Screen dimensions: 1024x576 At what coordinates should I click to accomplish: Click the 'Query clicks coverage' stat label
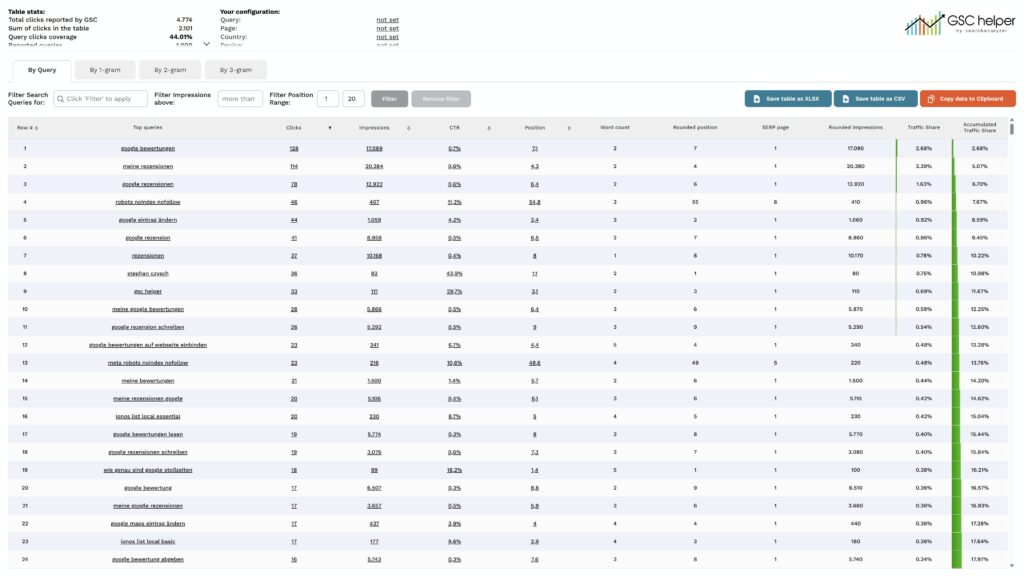[42, 37]
